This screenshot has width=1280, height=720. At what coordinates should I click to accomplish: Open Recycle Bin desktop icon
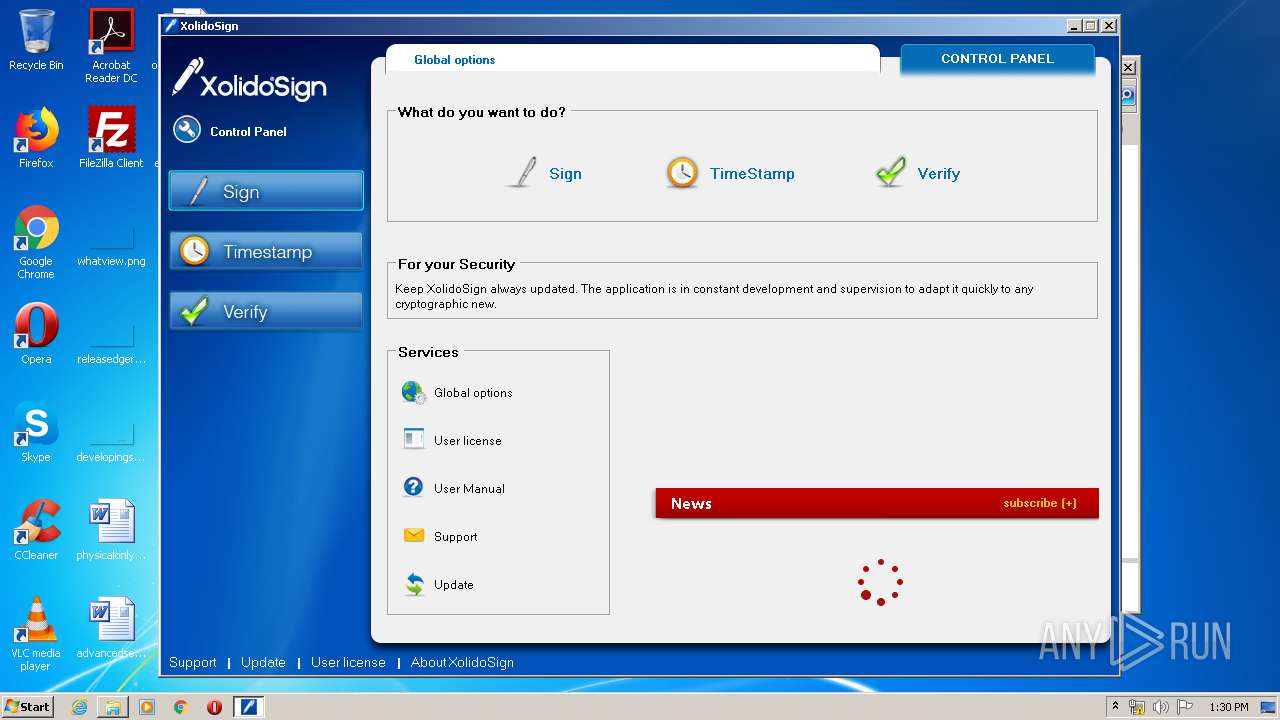click(36, 40)
